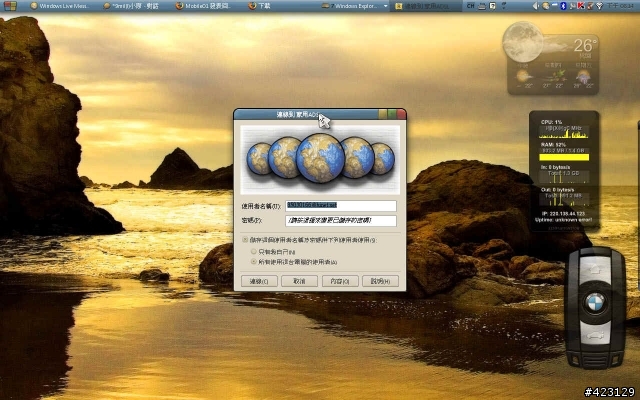Click the Connect (連線) button
This screenshot has height=400, width=640.
click(259, 281)
